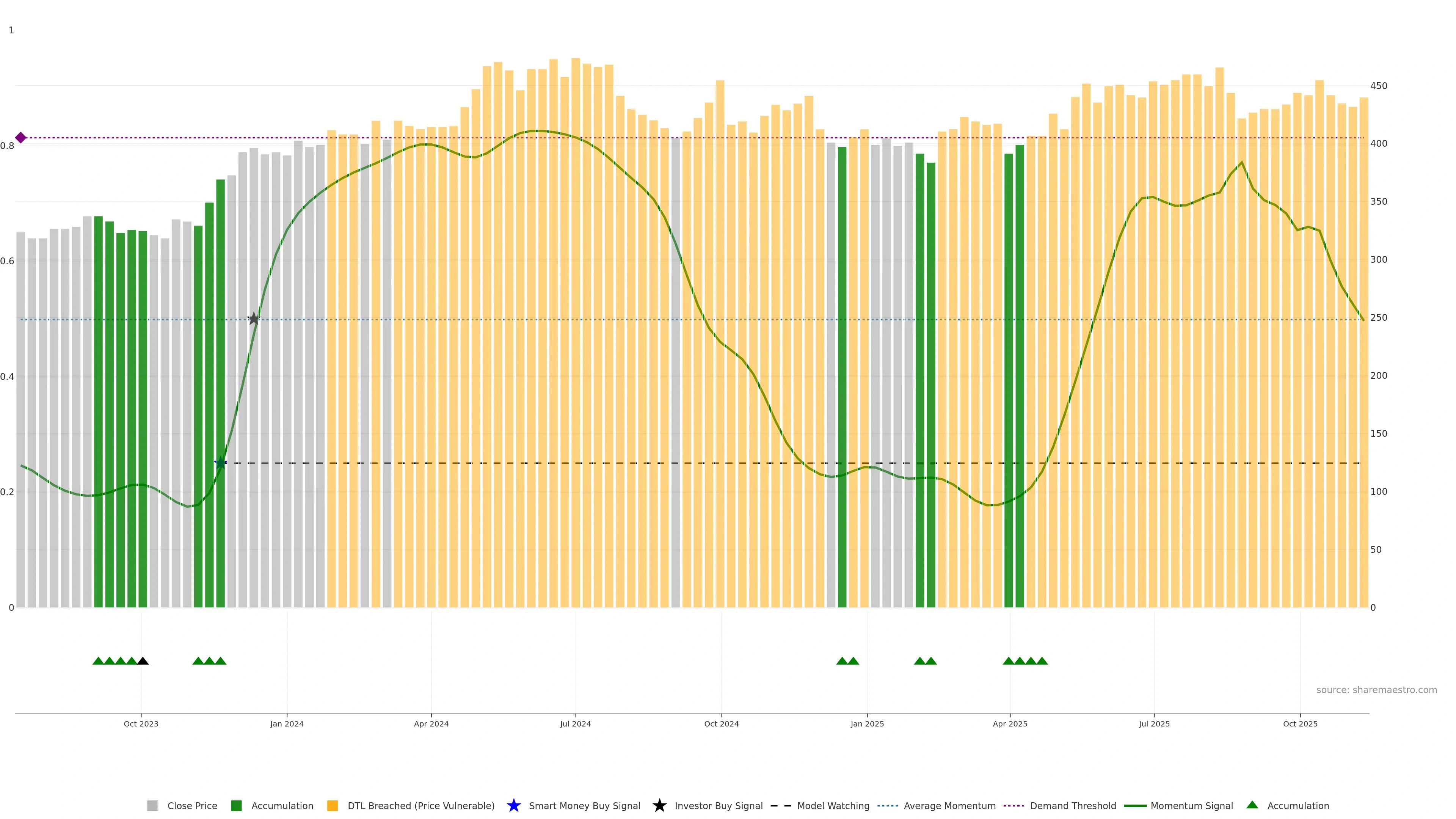
Task: Toggle Average Momentum legend entry
Action: (x=949, y=805)
